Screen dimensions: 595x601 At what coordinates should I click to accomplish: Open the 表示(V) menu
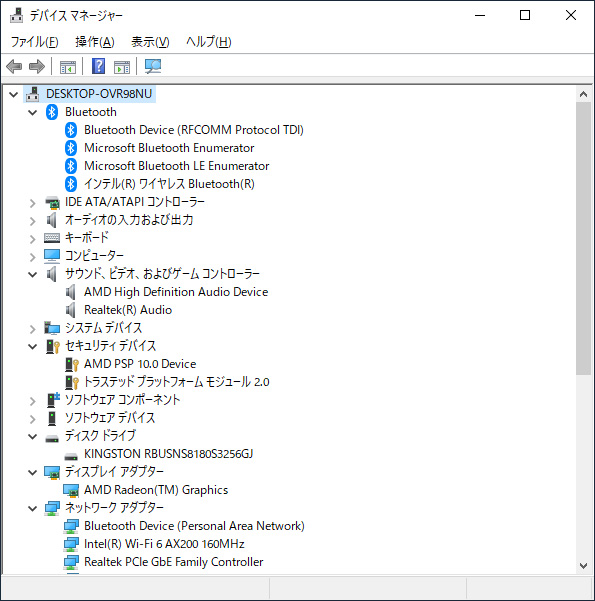point(150,41)
